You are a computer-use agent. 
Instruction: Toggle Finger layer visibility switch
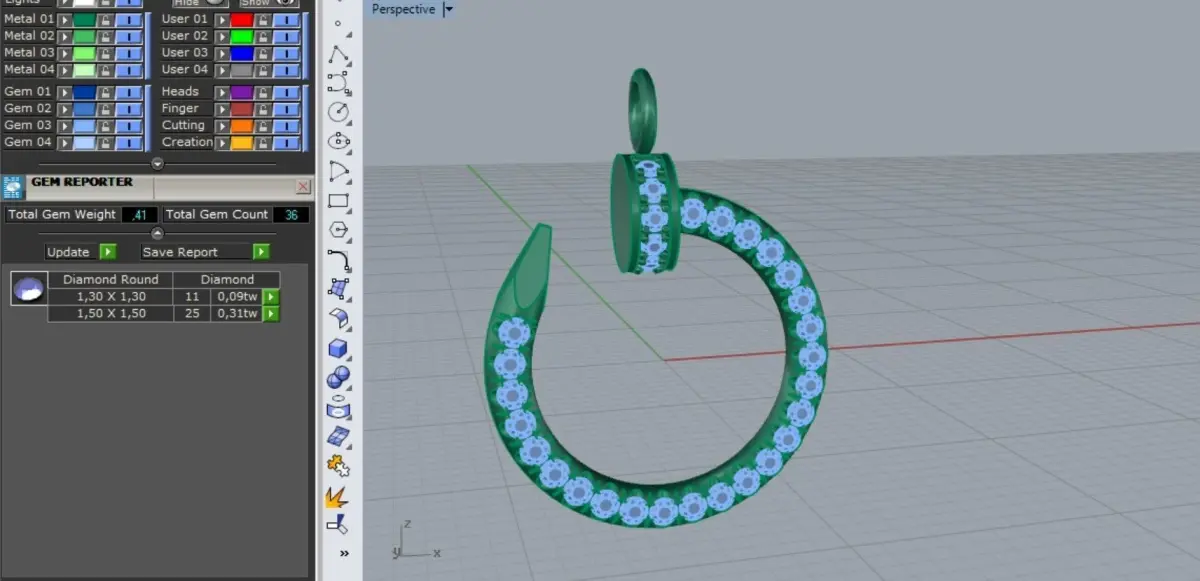click(x=286, y=109)
